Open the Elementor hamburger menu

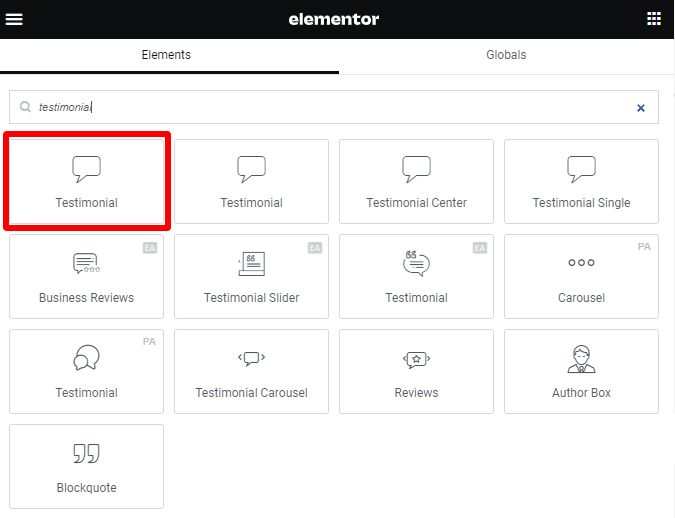[14, 19]
